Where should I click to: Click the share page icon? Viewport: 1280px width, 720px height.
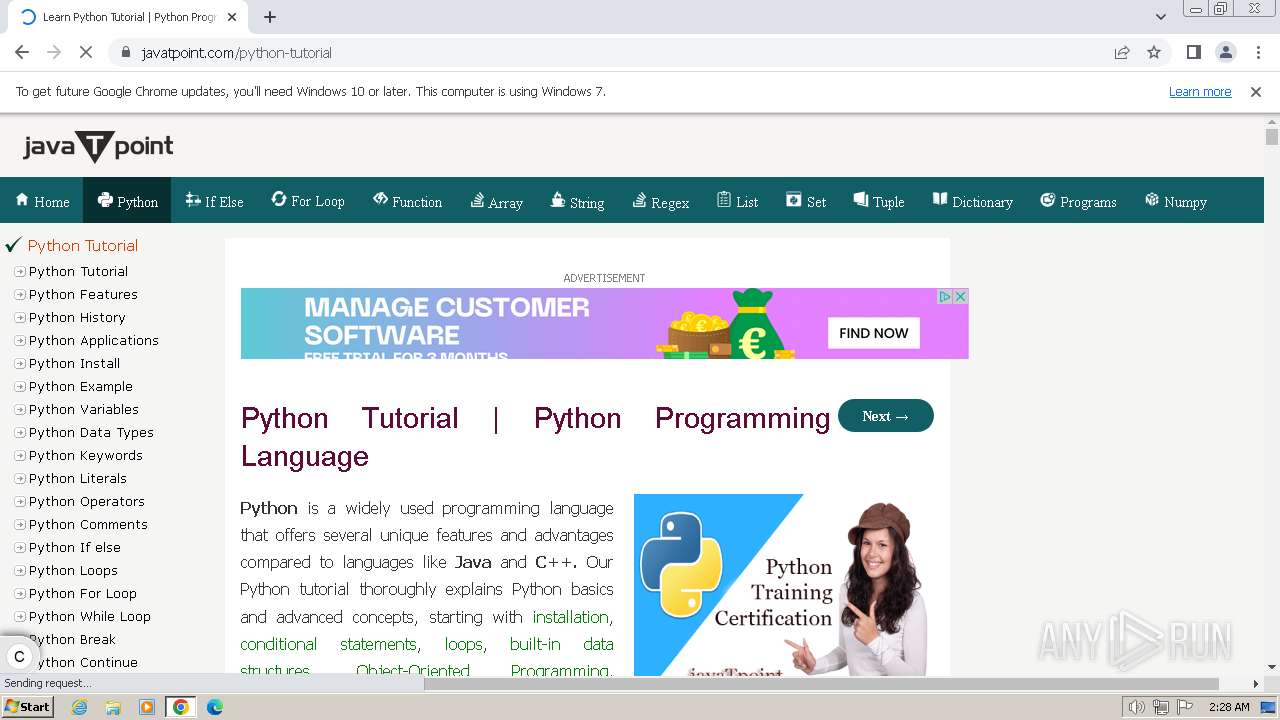click(1122, 52)
